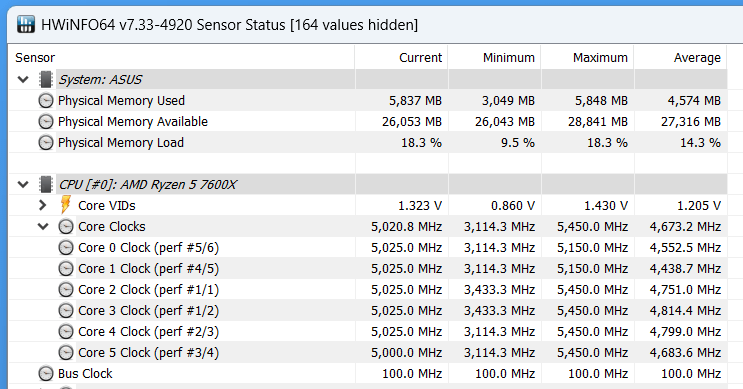
Task: Click the Average column header
Action: (681, 58)
